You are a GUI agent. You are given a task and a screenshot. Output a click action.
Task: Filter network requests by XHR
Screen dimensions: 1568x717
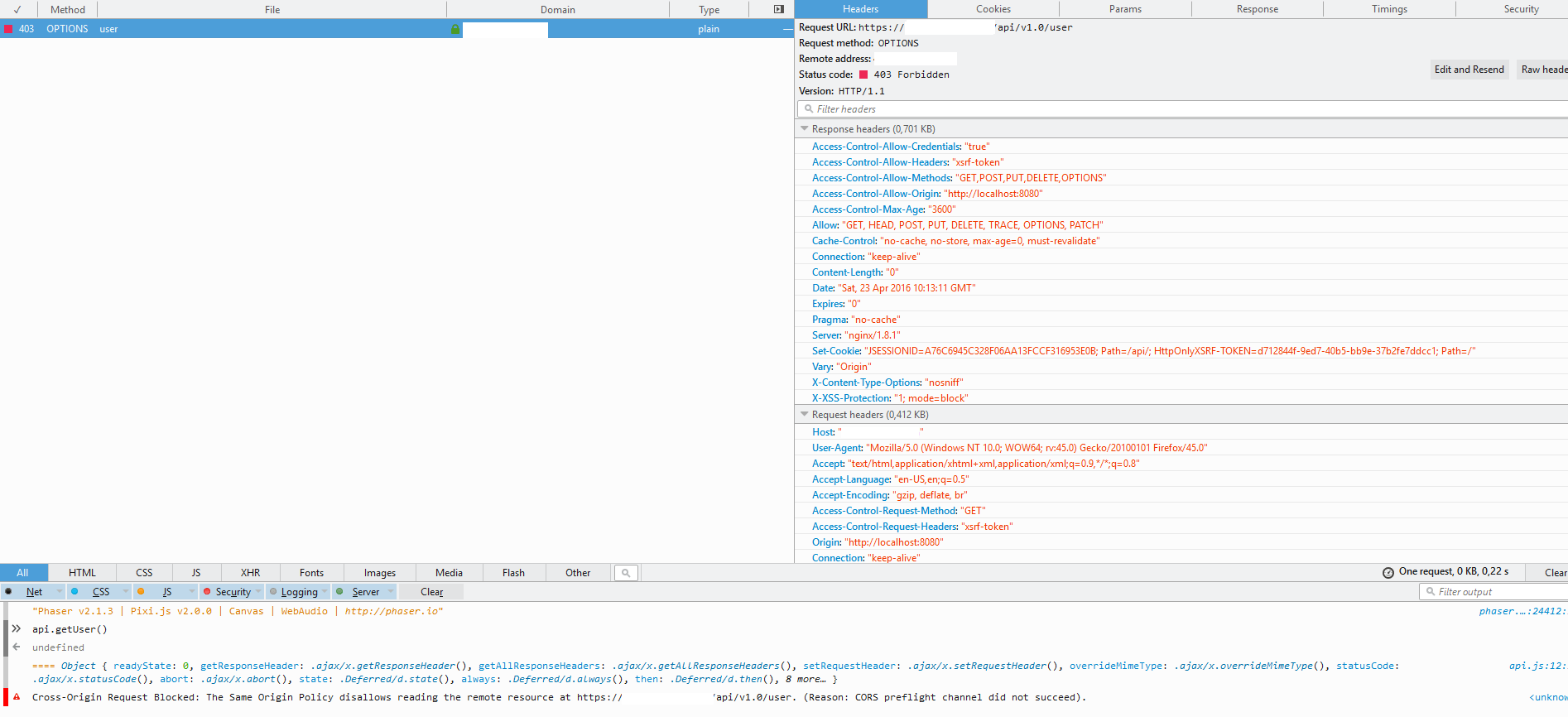click(250, 573)
